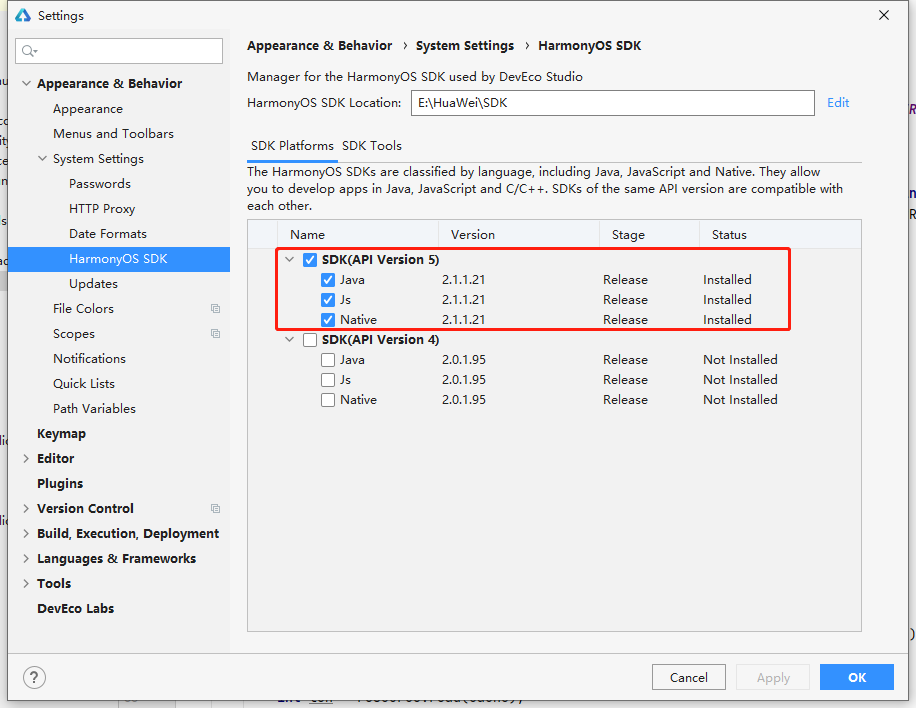Collapse the SDK(API Version 4) group
The image size is (916, 708).
(289, 339)
